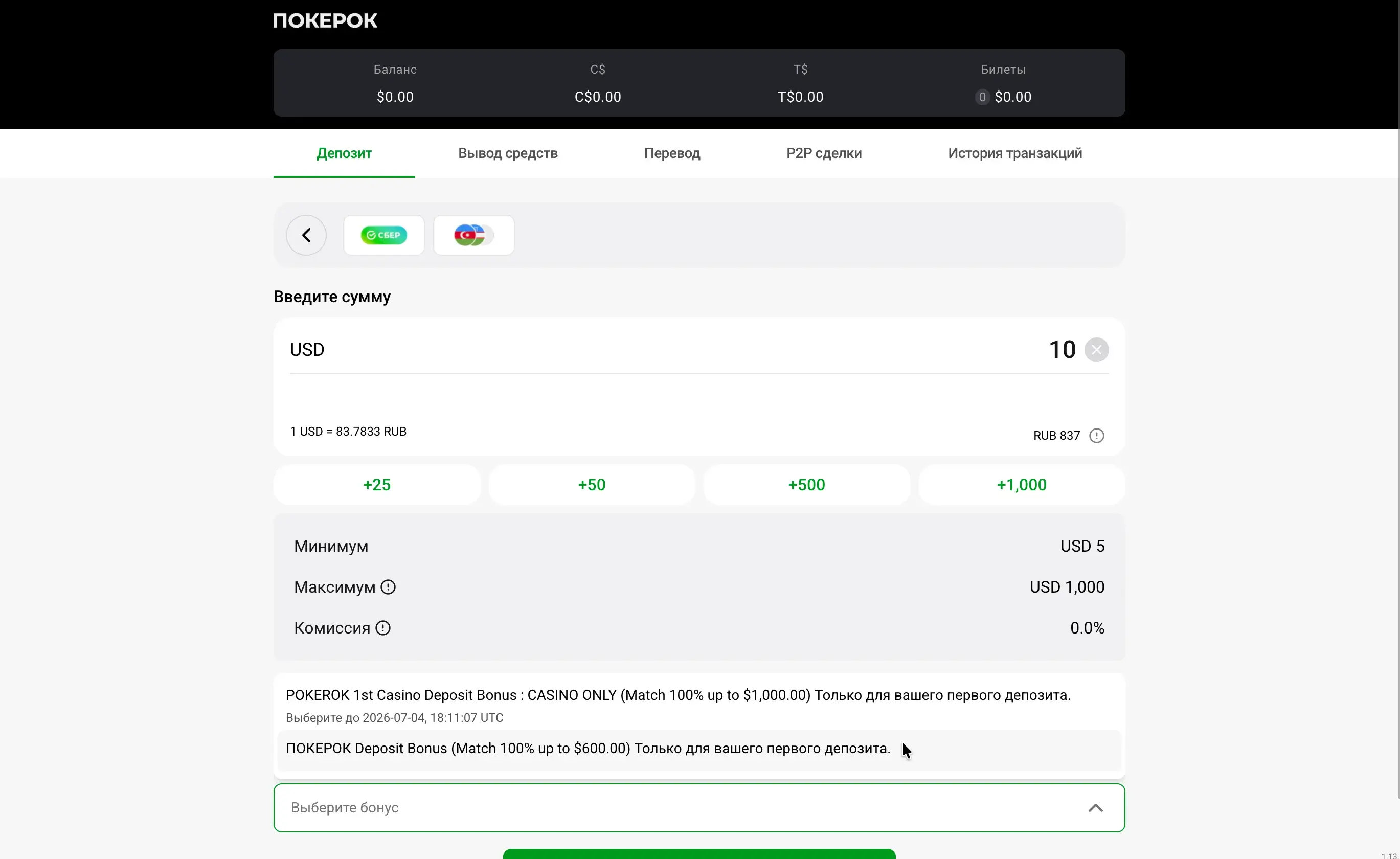This screenshot has width=1400, height=859.
Task: Choose the ПОКЕРОК Deposit Bonus $600 option
Action: pos(699,750)
